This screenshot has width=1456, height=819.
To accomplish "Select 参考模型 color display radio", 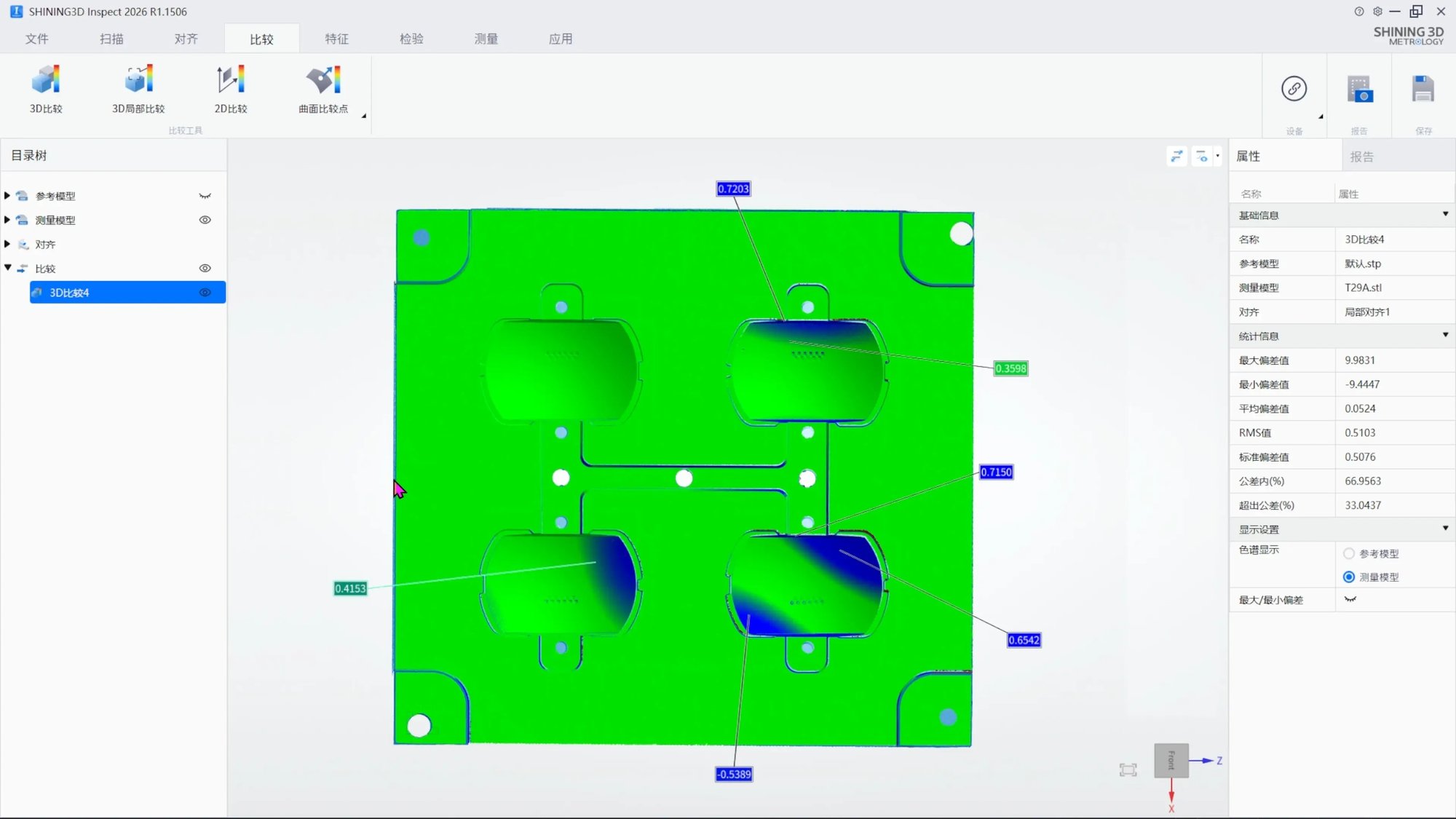I will [x=1348, y=553].
